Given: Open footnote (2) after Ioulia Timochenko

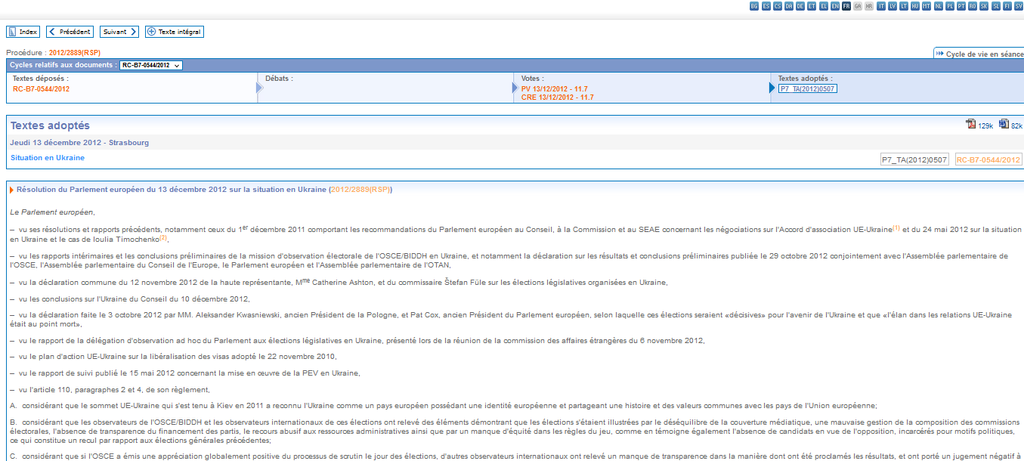Looking at the screenshot, I should 164,238.
